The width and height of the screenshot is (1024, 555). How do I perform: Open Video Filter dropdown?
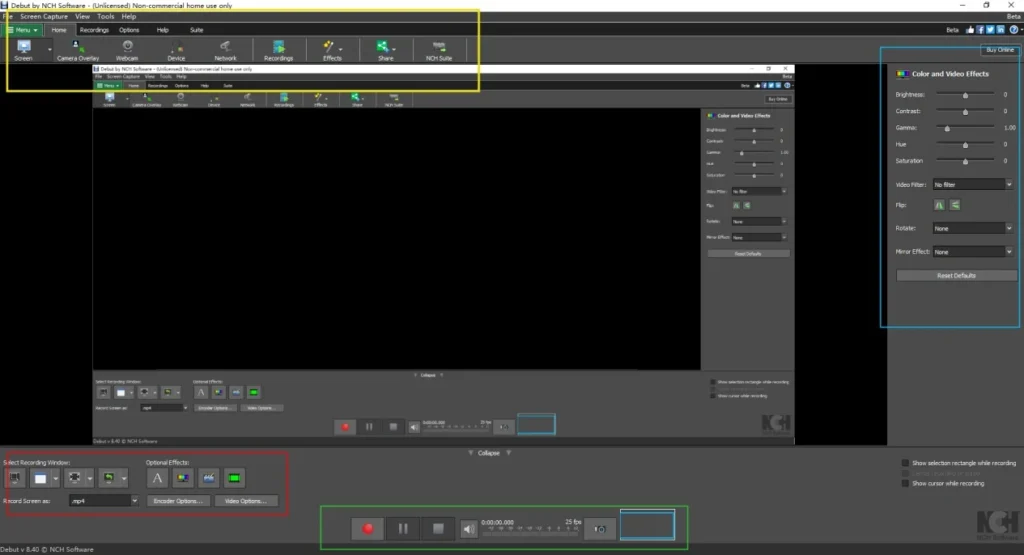[972, 185]
